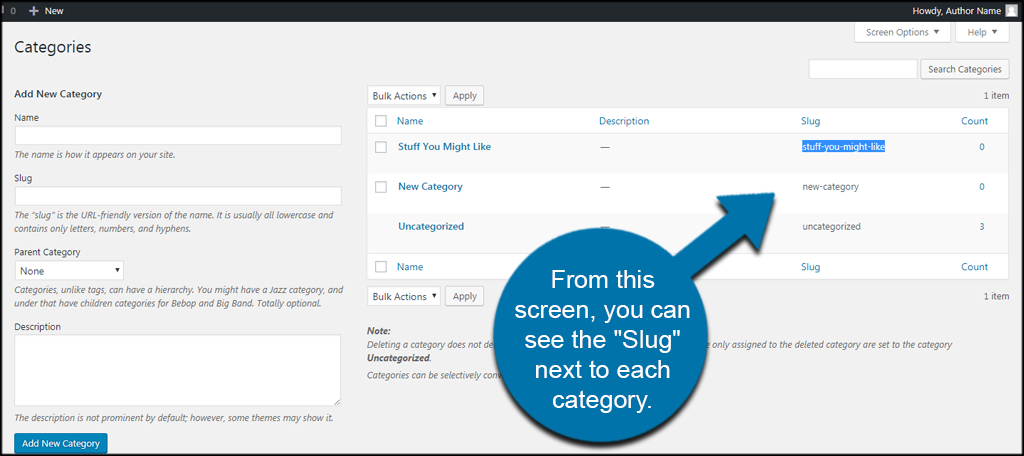
Task: Click the comments count icon in admin bar
Action: click(12, 9)
